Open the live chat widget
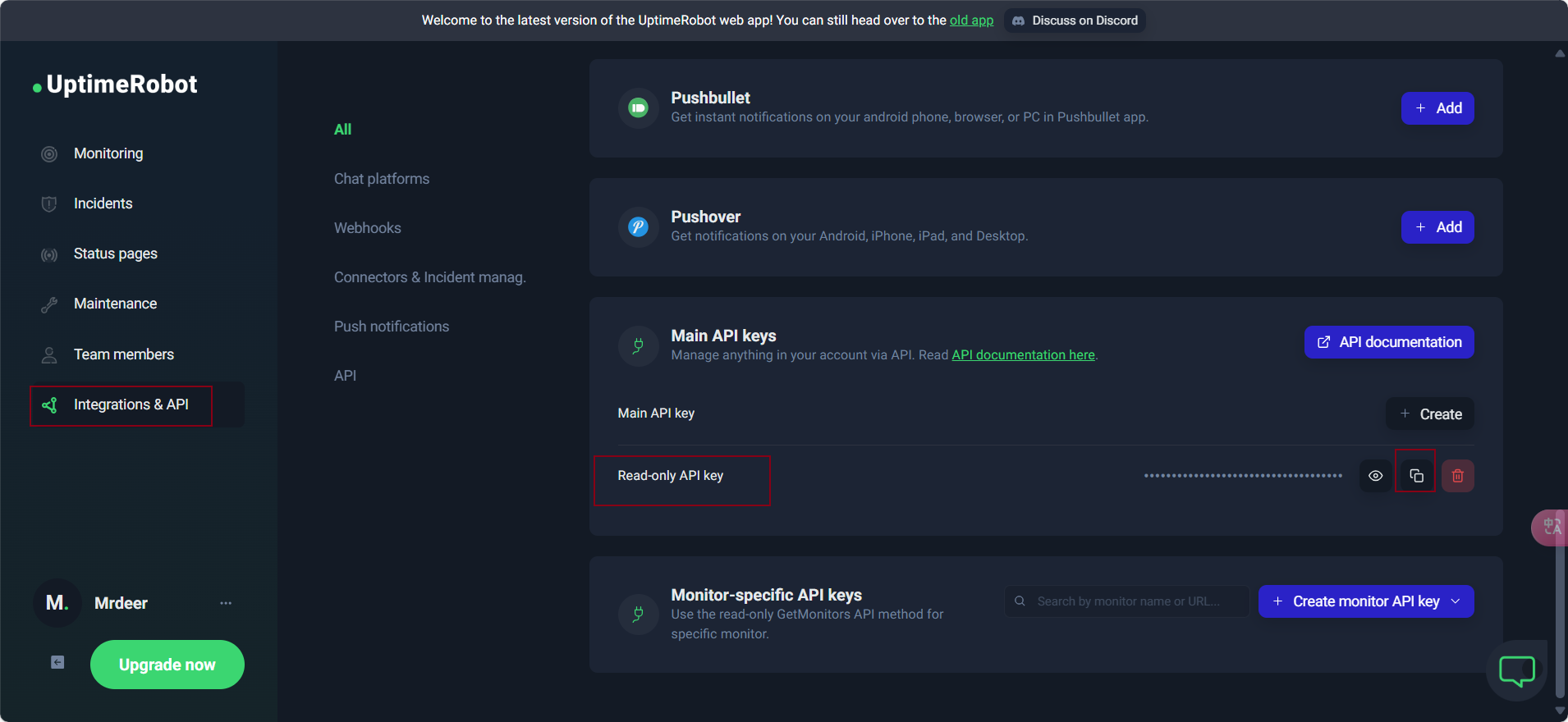The image size is (1568, 722). click(x=1516, y=670)
